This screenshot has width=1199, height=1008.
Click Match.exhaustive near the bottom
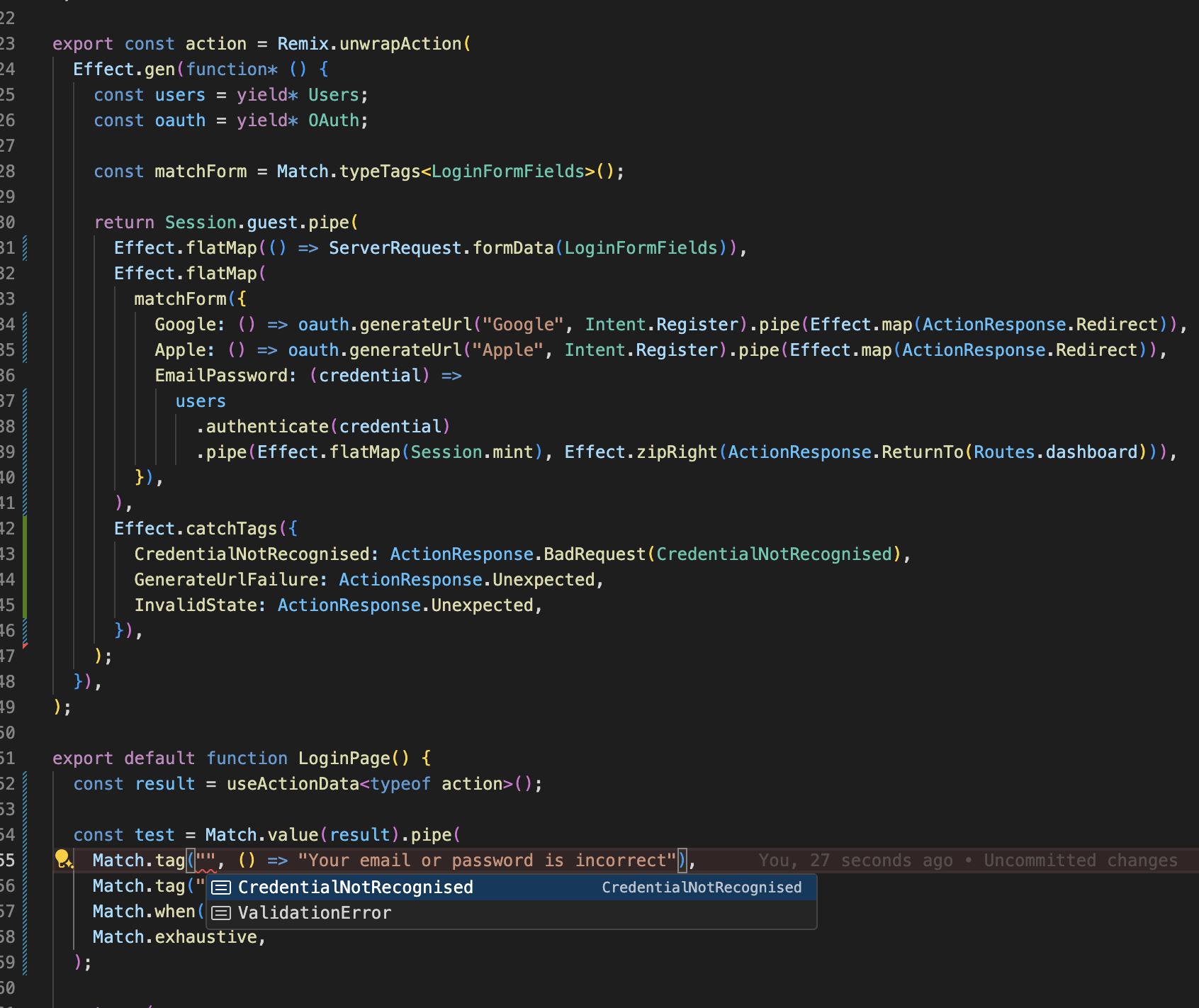tap(178, 936)
